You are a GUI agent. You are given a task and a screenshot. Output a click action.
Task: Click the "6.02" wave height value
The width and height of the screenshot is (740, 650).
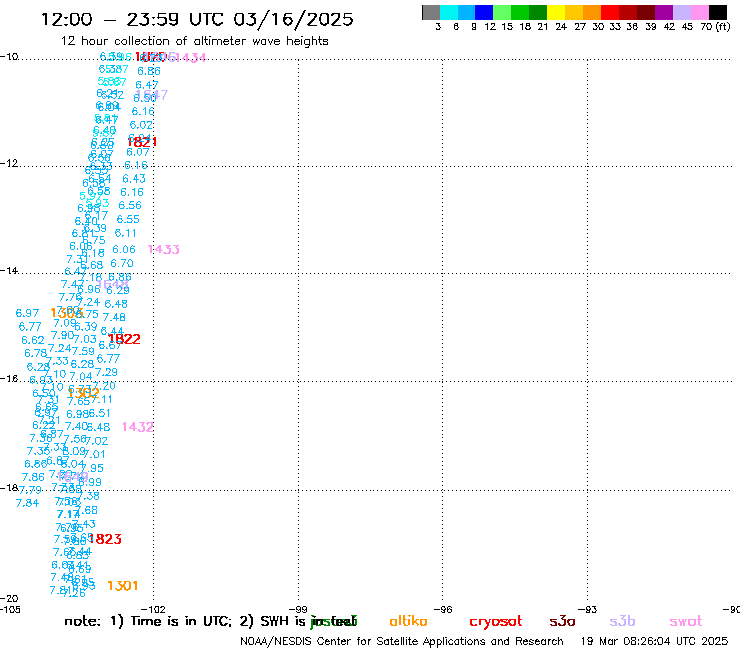[141, 125]
